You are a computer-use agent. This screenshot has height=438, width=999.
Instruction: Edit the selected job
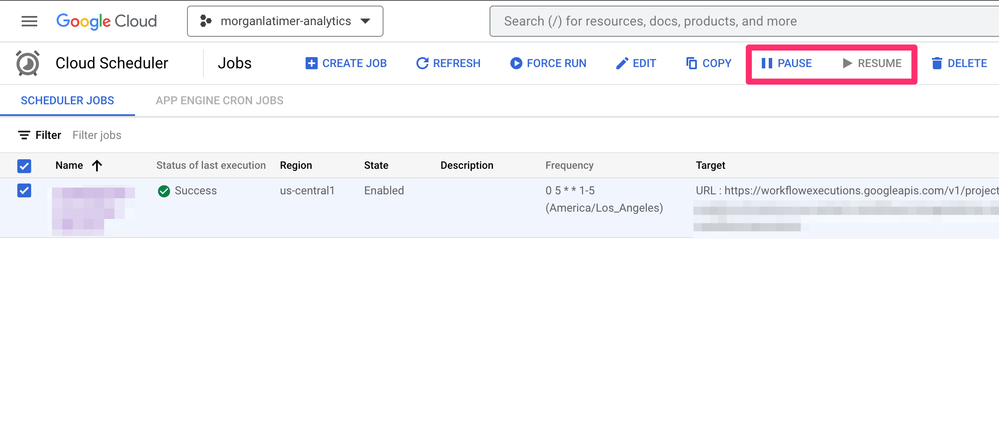tap(636, 63)
